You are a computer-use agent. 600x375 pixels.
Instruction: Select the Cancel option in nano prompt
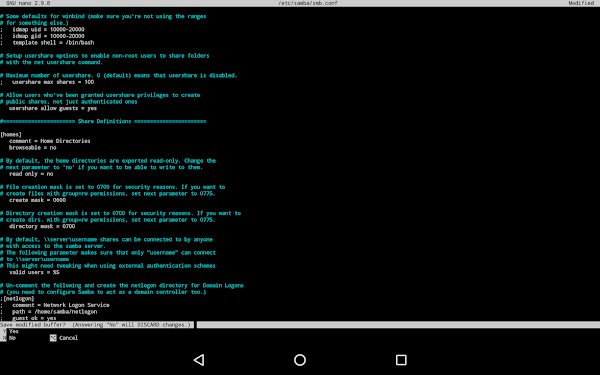tap(64, 338)
